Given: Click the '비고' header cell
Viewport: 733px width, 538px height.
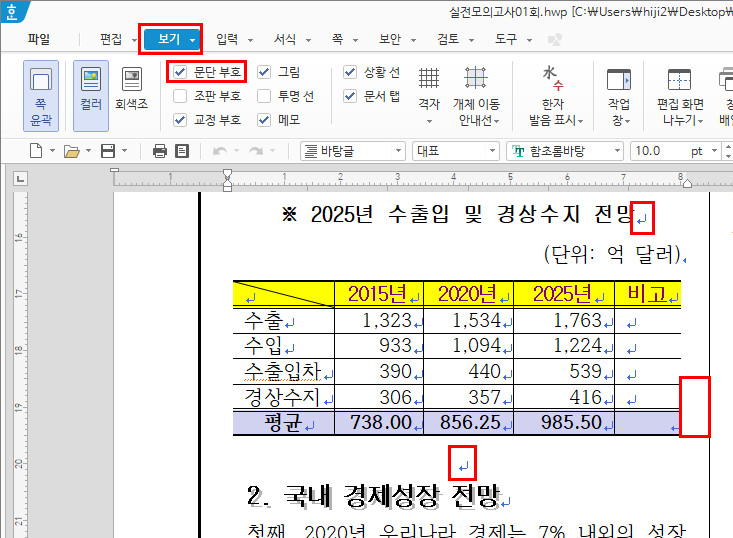Looking at the screenshot, I should tap(647, 294).
